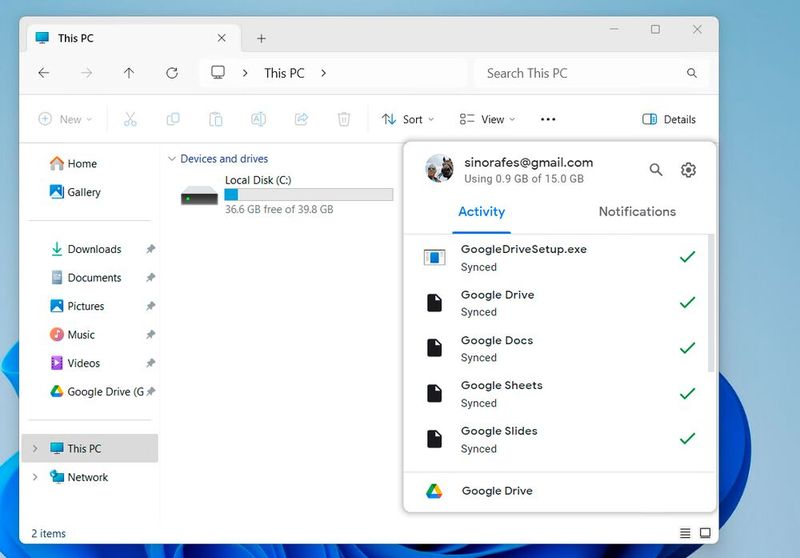Close the This PC tab

221,38
